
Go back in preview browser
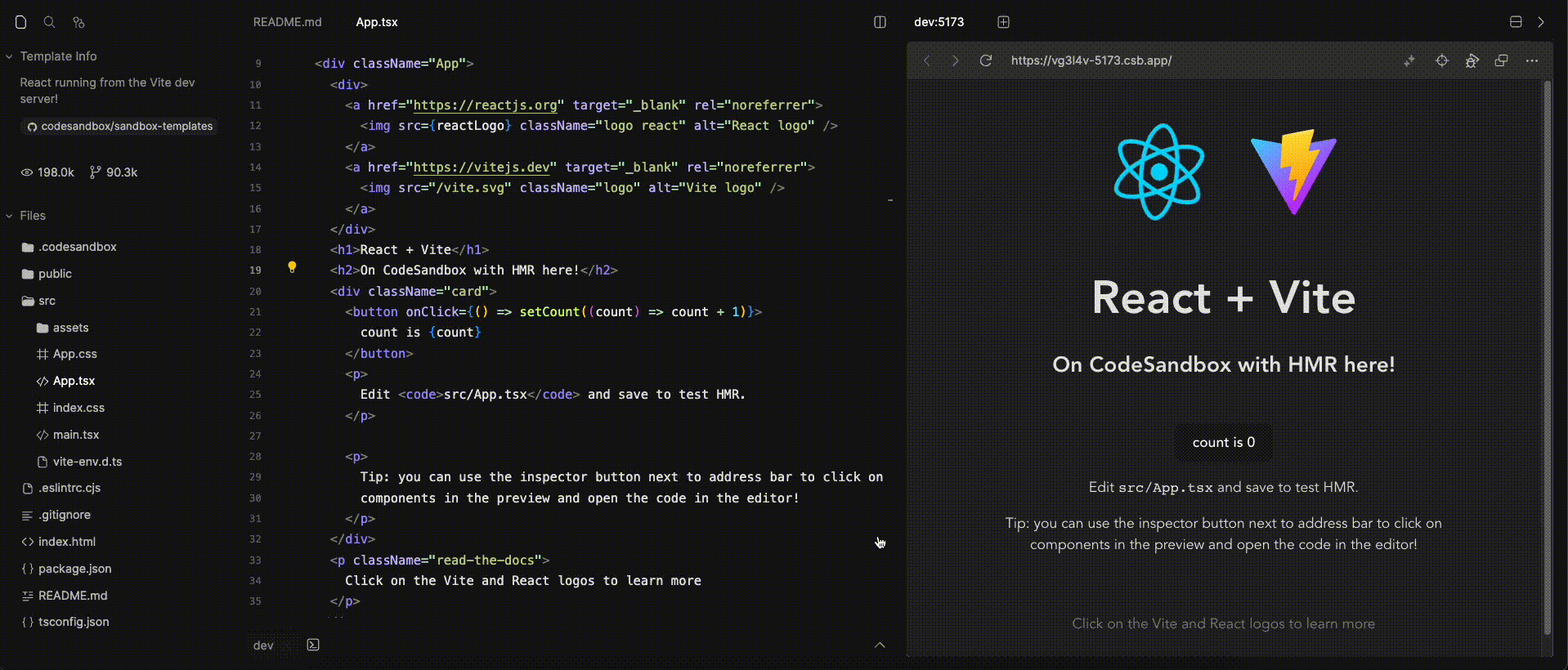(926, 60)
